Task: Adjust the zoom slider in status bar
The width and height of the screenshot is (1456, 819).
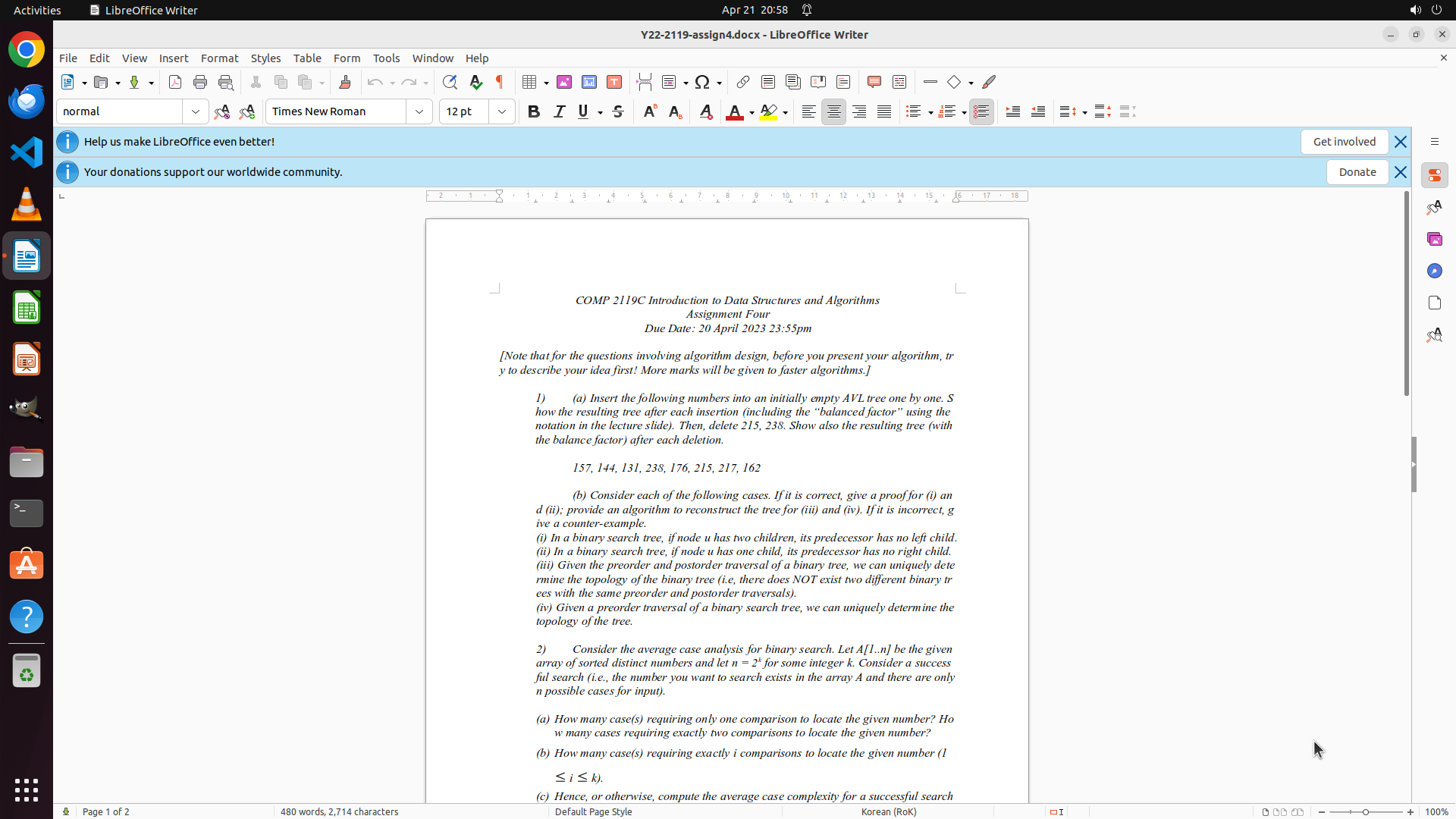Action: (x=1366, y=812)
